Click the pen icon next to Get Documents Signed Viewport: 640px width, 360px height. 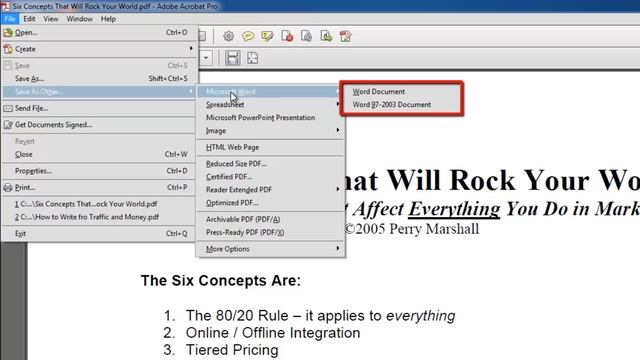coord(8,125)
